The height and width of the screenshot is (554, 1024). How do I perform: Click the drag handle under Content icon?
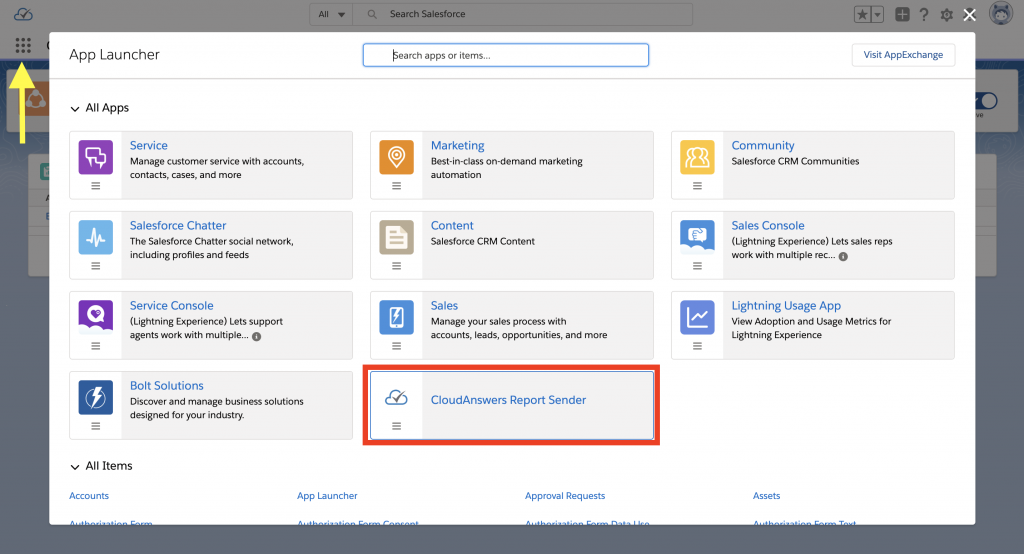pyautogui.click(x=396, y=266)
